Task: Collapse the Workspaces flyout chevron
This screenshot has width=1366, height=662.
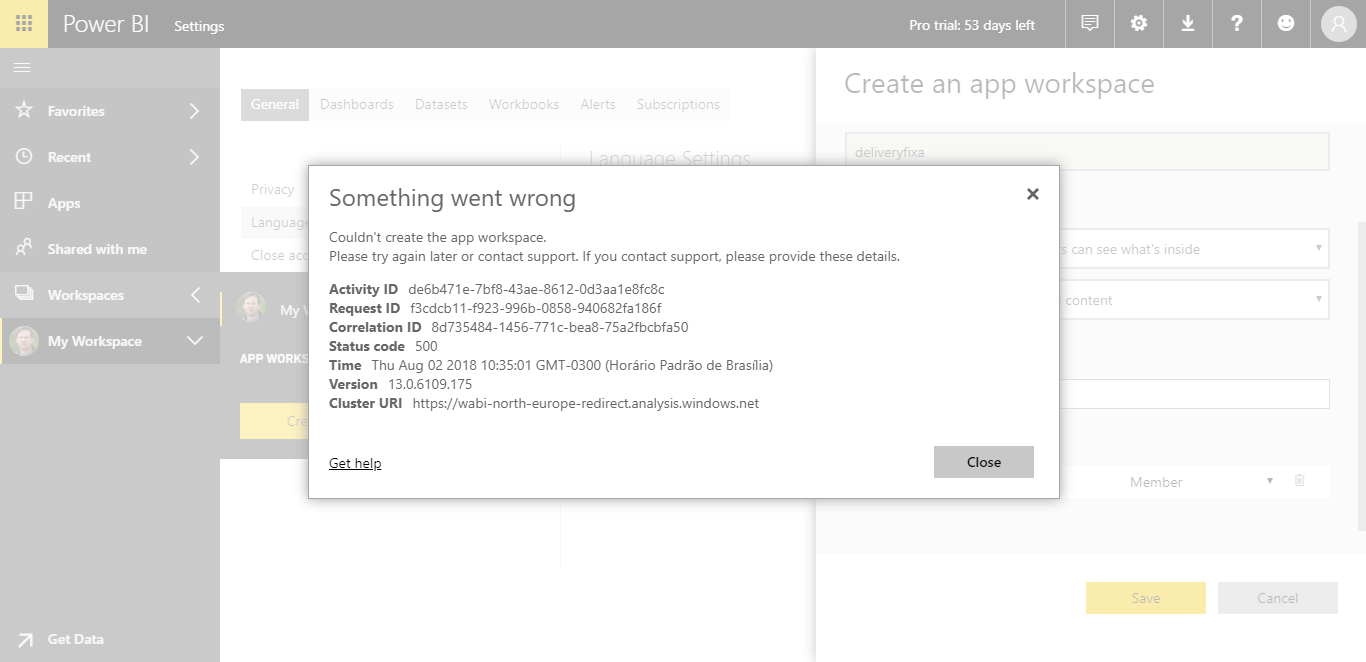Action: pyautogui.click(x=195, y=295)
